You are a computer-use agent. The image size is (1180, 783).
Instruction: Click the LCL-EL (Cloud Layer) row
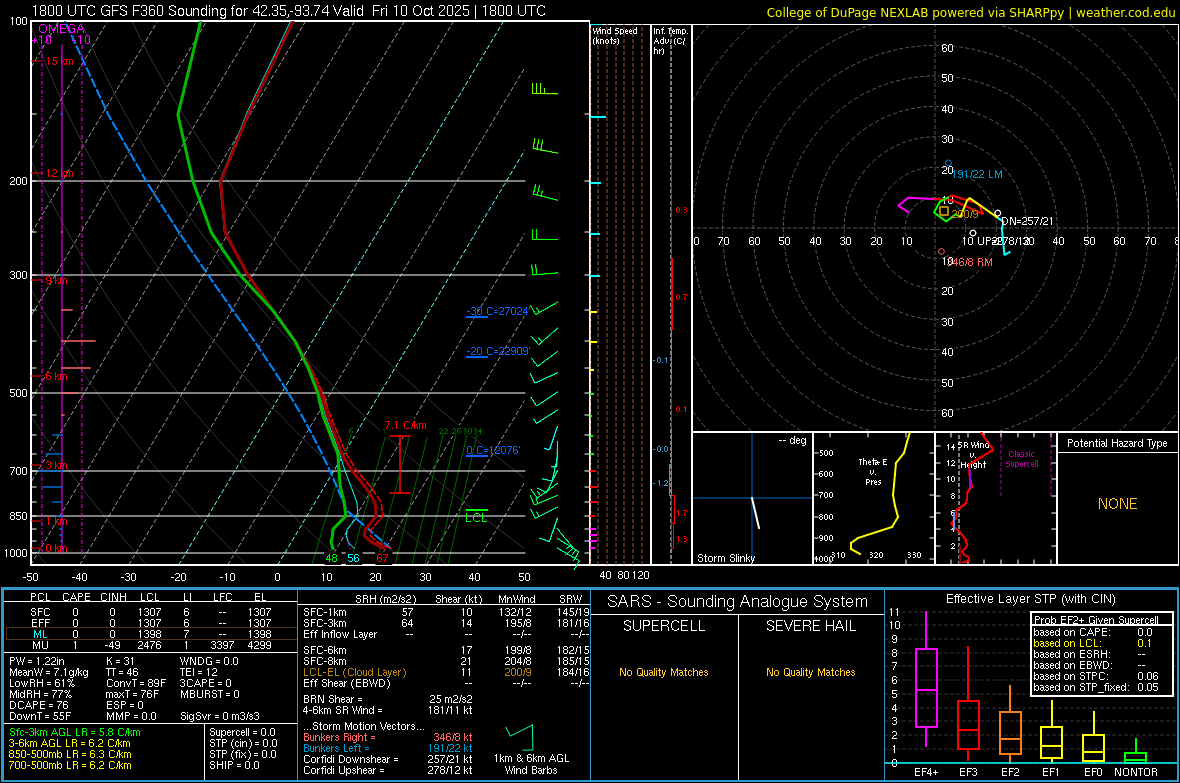447,672
